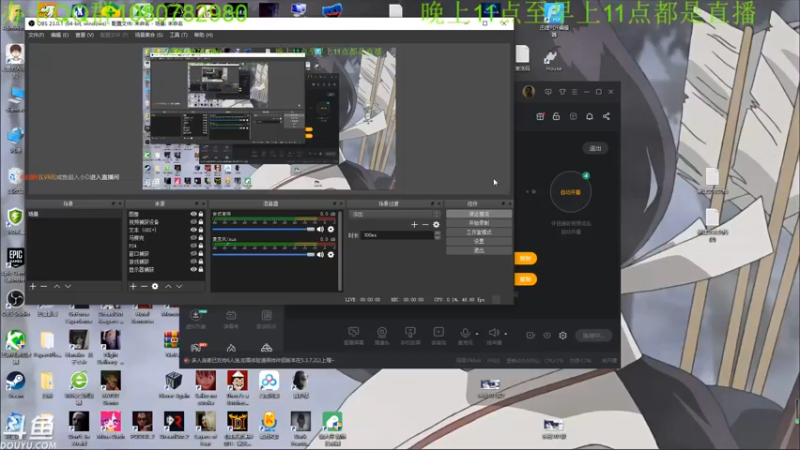
Task: Move source down with chevron in sources panel
Action: 179,287
